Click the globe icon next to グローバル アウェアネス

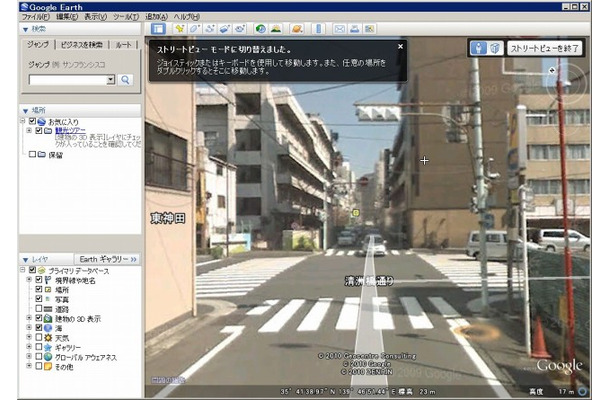click(48, 356)
